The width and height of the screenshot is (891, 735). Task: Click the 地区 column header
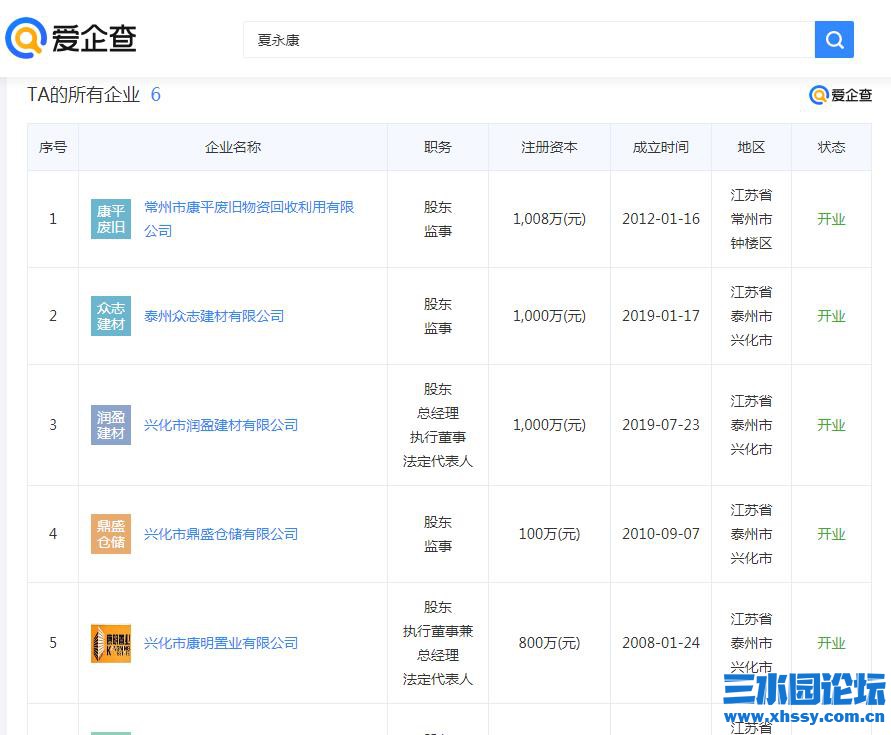tap(751, 147)
